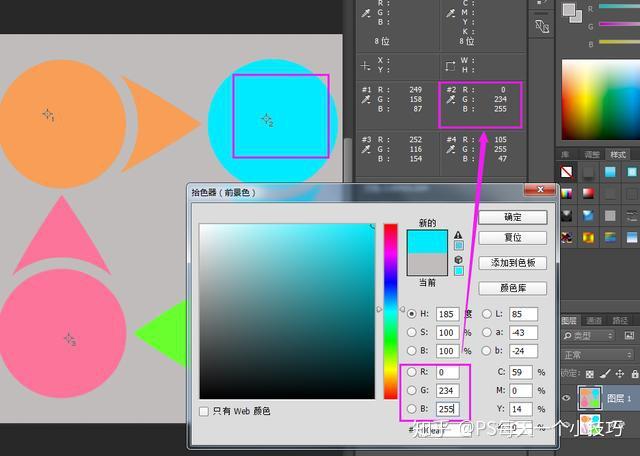This screenshot has height=456, width=640.
Task: Click the R slider in Color panel
Action: [x=619, y=7]
